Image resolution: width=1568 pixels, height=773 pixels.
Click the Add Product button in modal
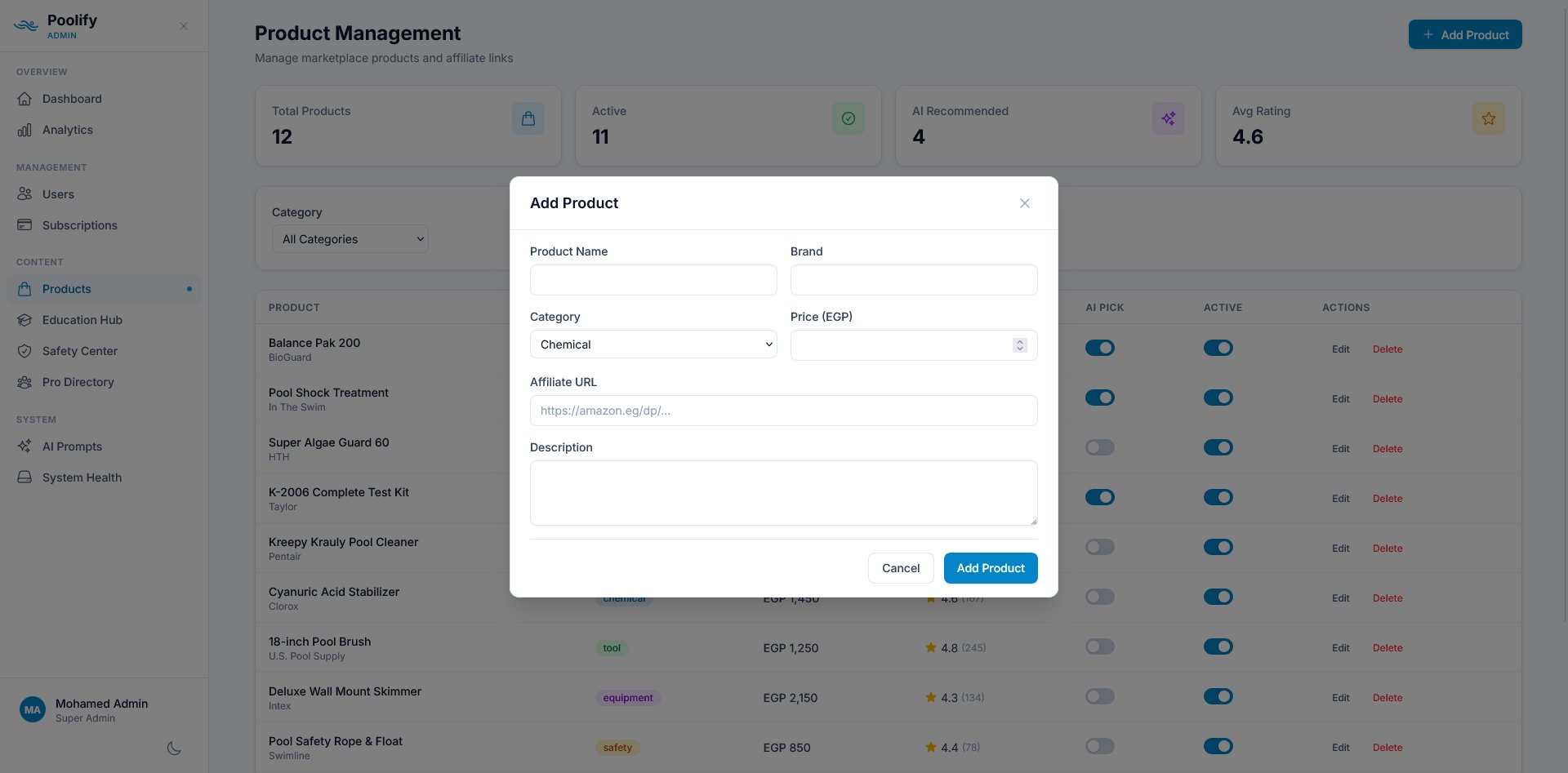pyautogui.click(x=990, y=568)
